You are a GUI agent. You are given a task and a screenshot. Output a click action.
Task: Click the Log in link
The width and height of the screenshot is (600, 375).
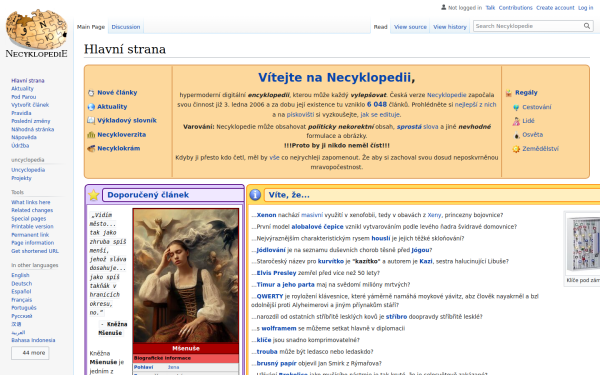click(x=585, y=8)
